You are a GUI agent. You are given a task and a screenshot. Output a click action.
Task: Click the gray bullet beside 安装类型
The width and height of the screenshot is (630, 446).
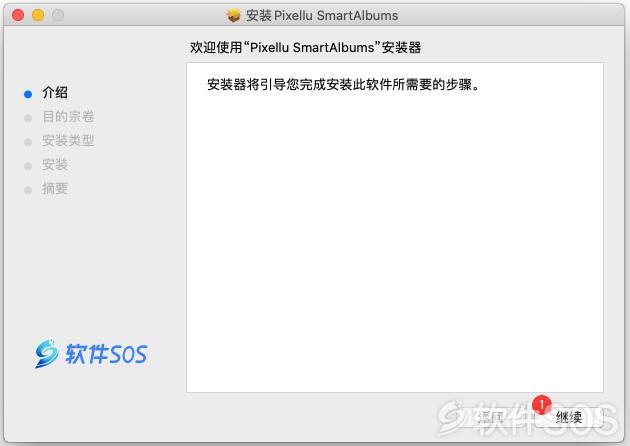(28, 142)
